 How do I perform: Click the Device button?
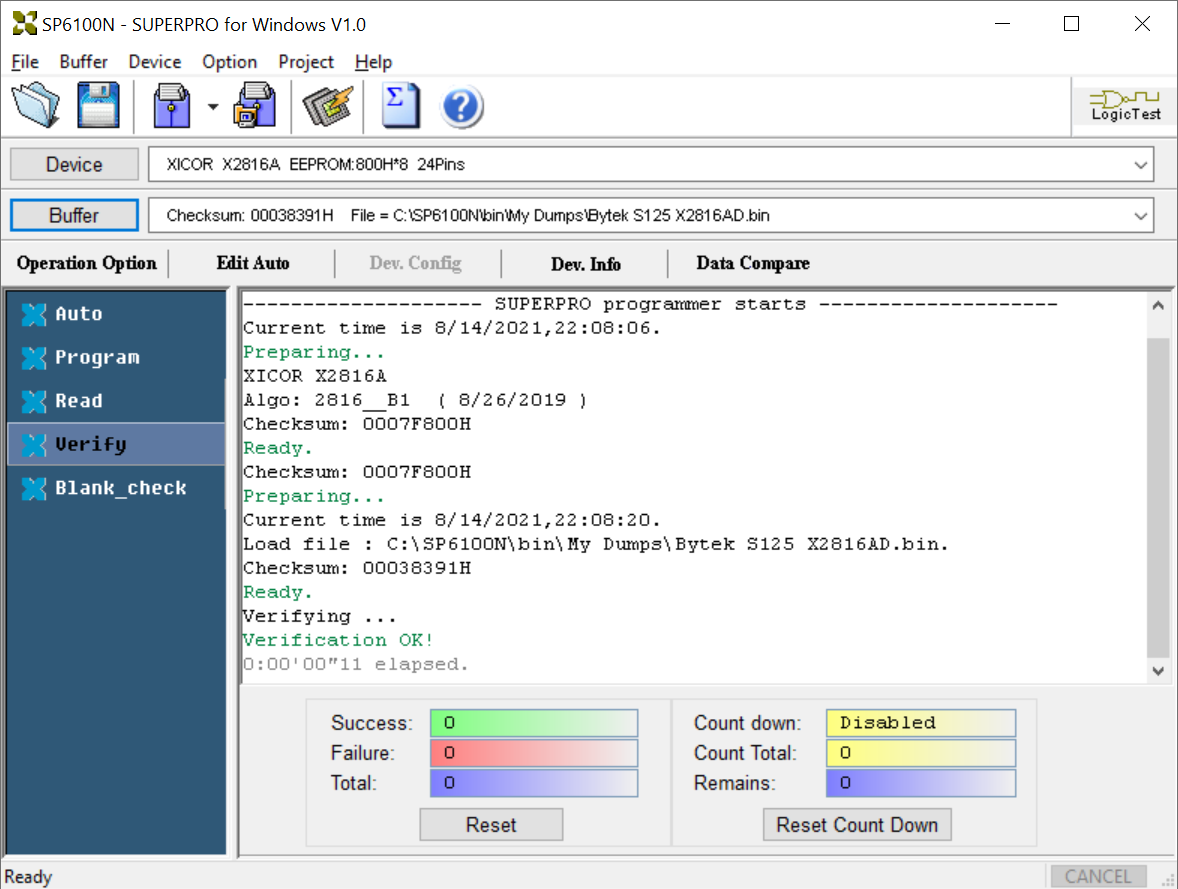(x=74, y=165)
